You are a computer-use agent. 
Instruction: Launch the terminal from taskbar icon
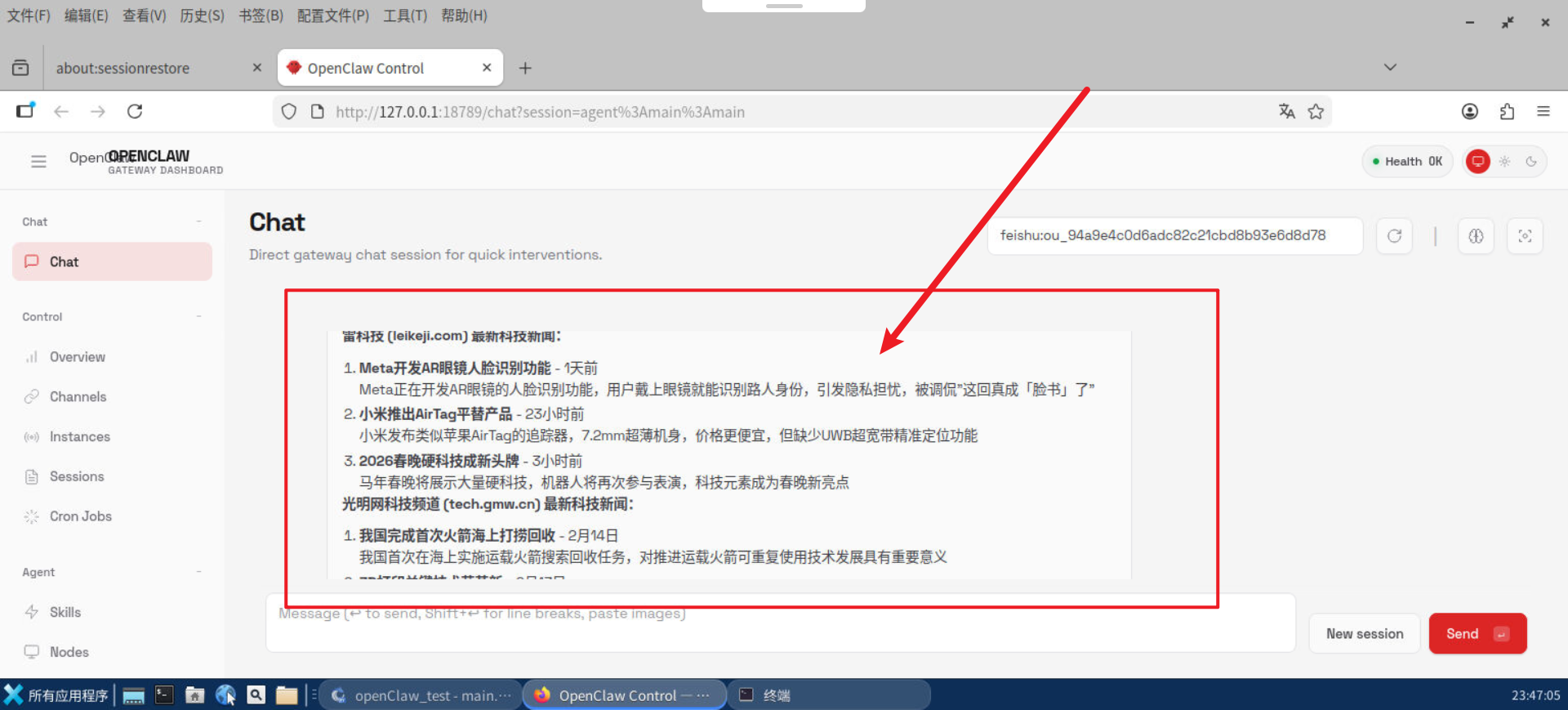164,695
